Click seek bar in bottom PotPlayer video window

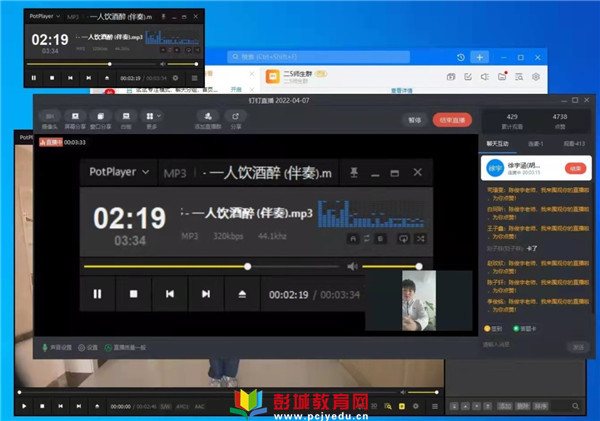point(208,392)
